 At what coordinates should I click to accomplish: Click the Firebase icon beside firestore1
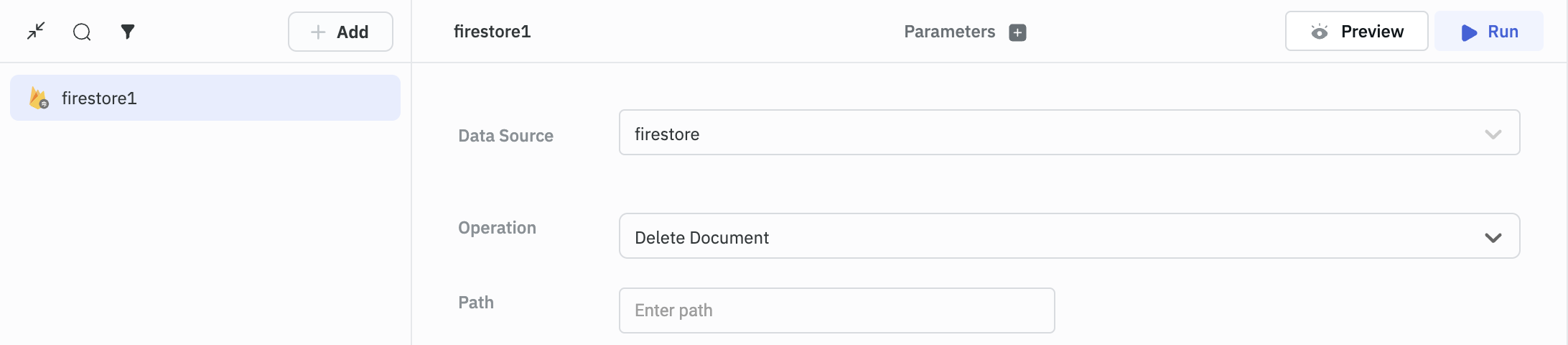39,98
